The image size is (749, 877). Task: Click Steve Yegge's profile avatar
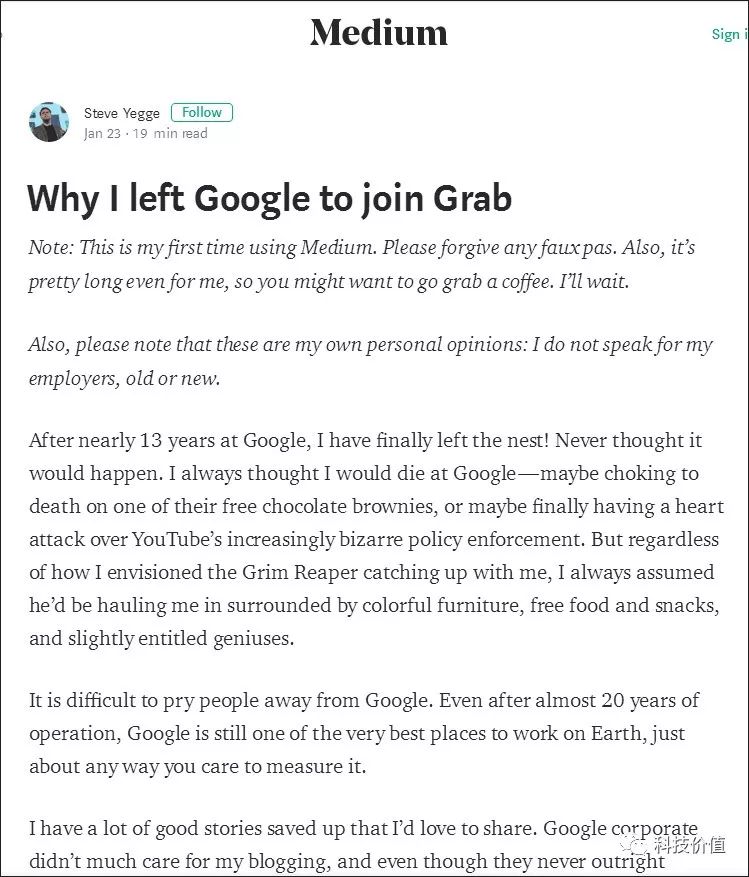(x=49, y=122)
